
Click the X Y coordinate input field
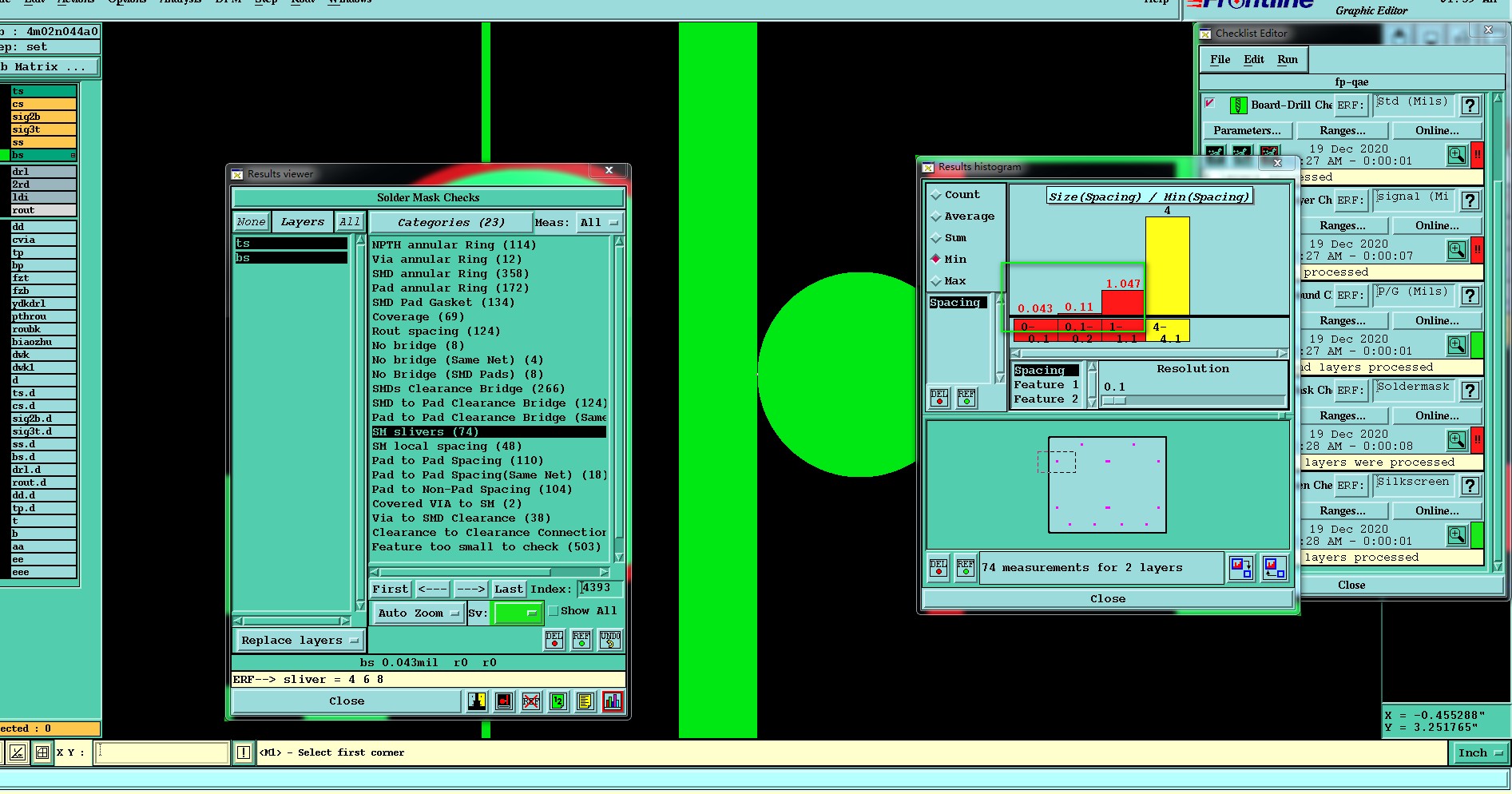(x=162, y=752)
